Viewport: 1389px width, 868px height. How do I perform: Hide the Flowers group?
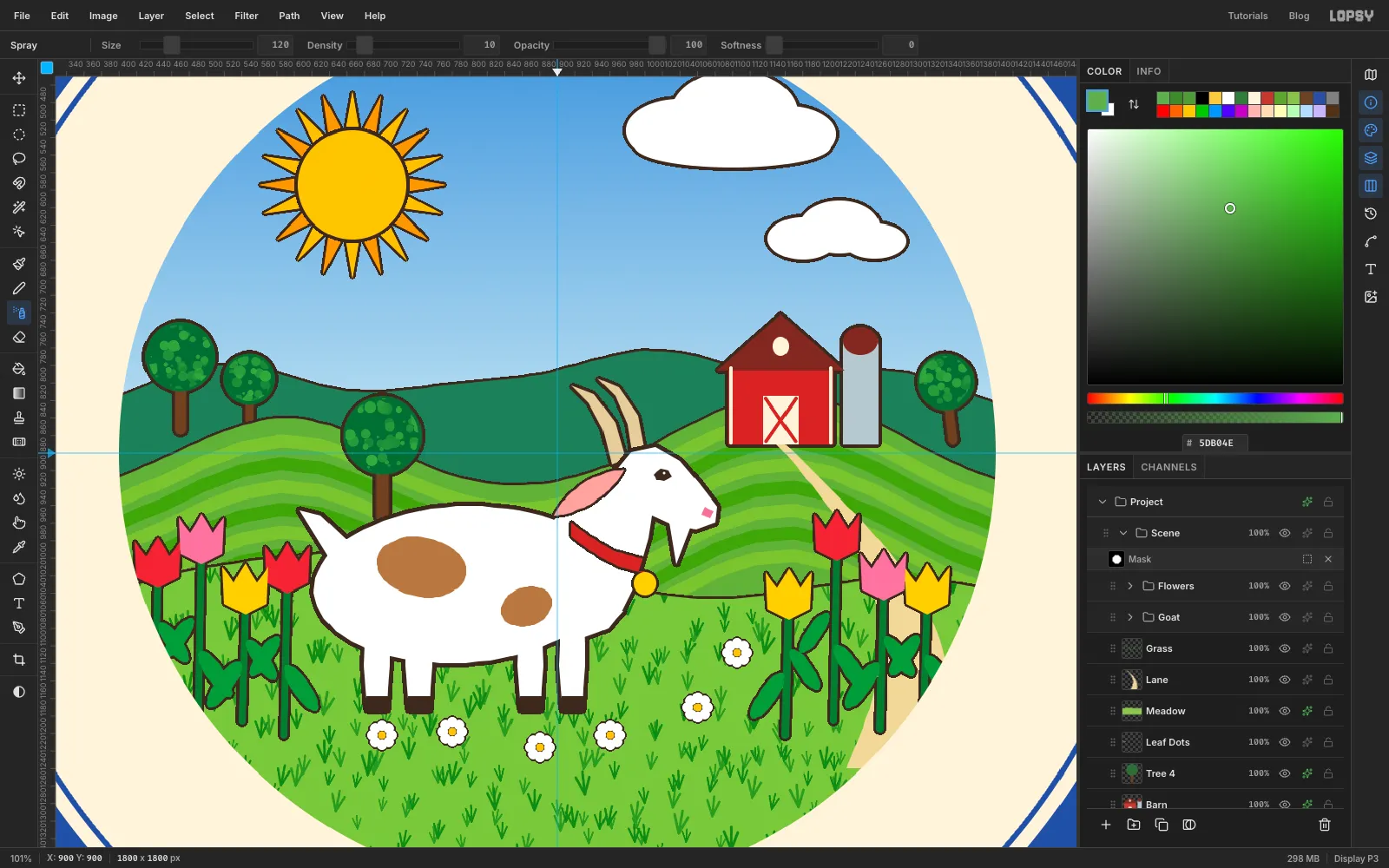1285,586
